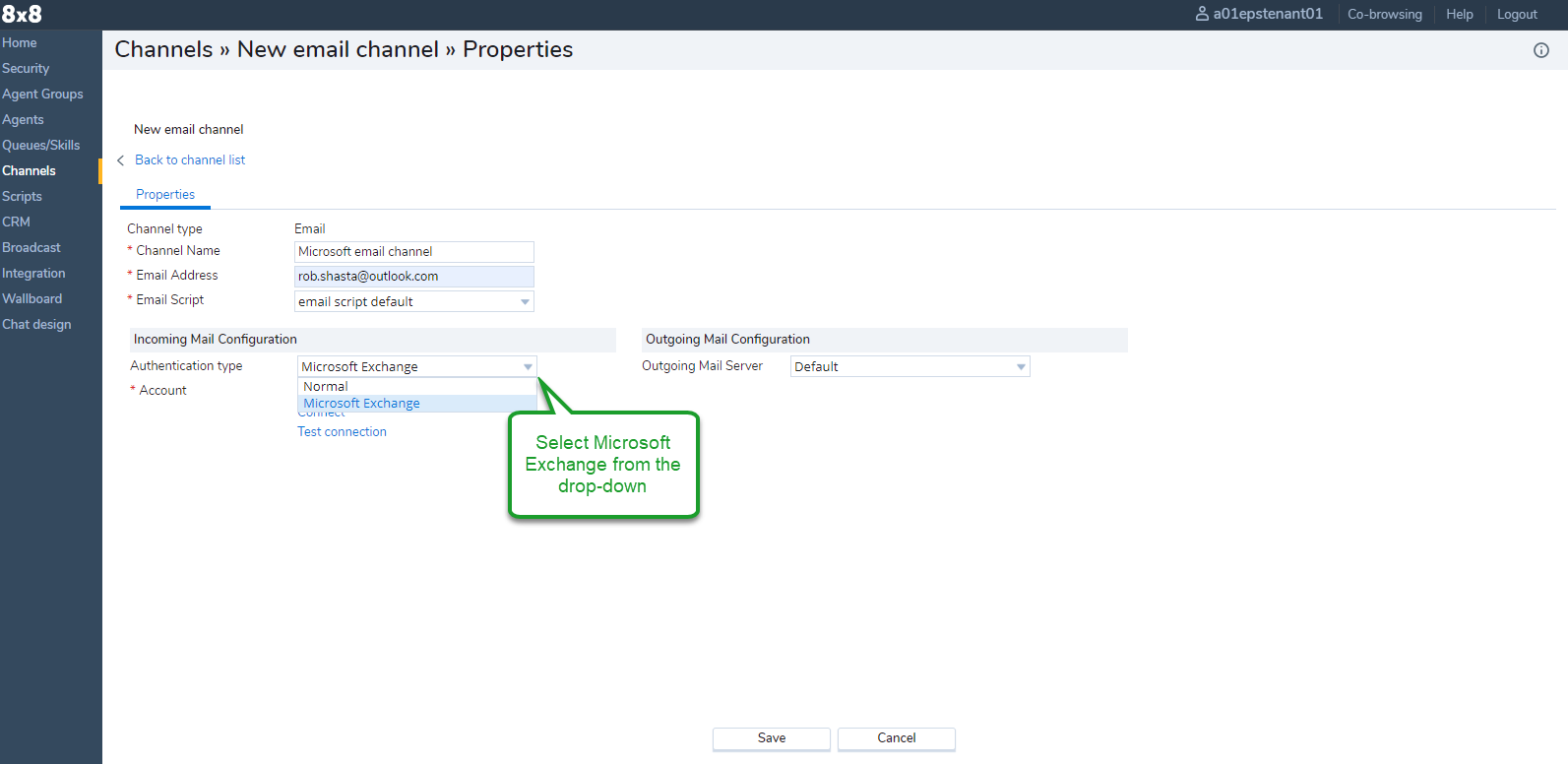Choose Microsoft Exchange from dropdown list

click(417, 404)
